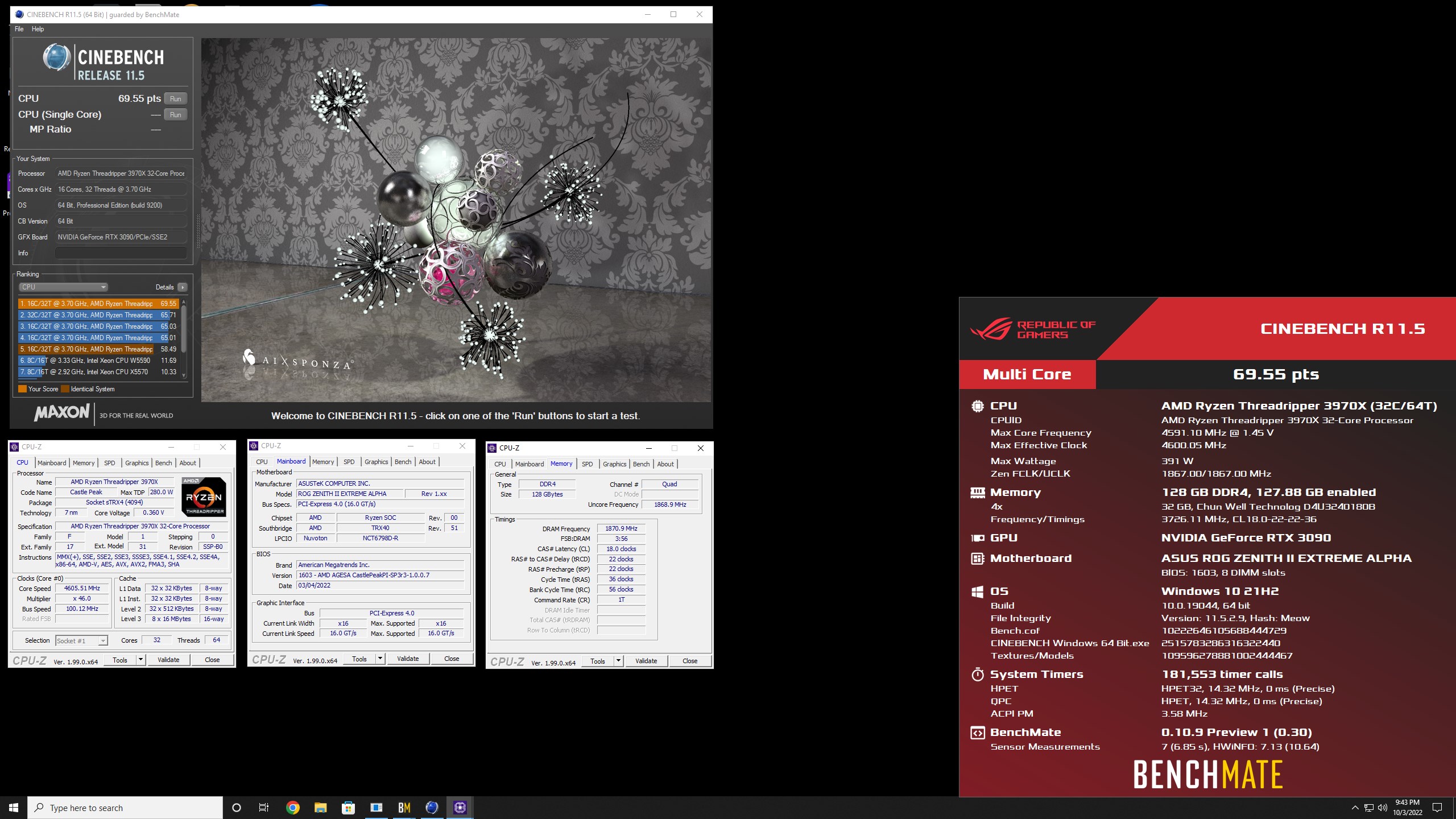Click the Ryzen Threadripper logo in CPU-Z

point(204,497)
